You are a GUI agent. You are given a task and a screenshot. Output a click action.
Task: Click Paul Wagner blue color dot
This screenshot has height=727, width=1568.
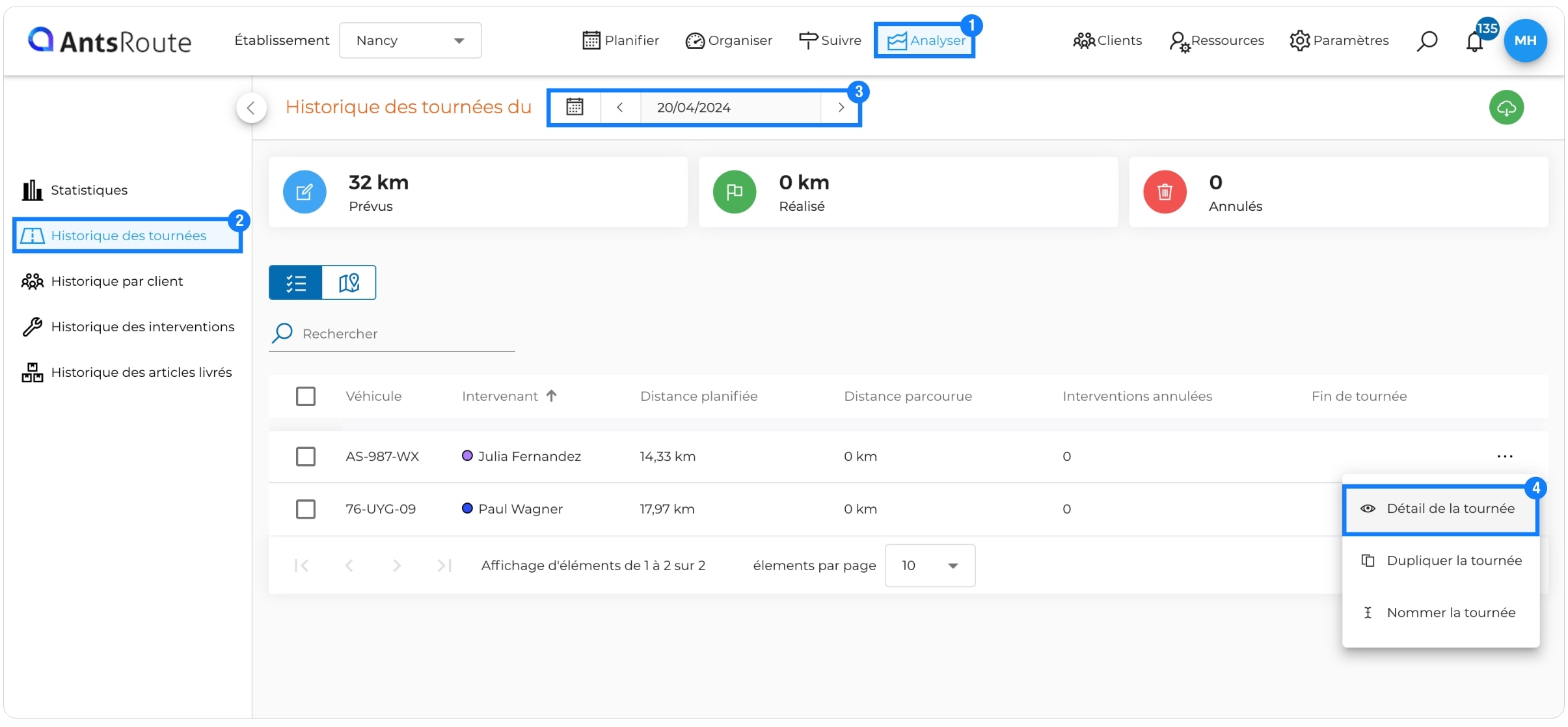click(x=467, y=508)
